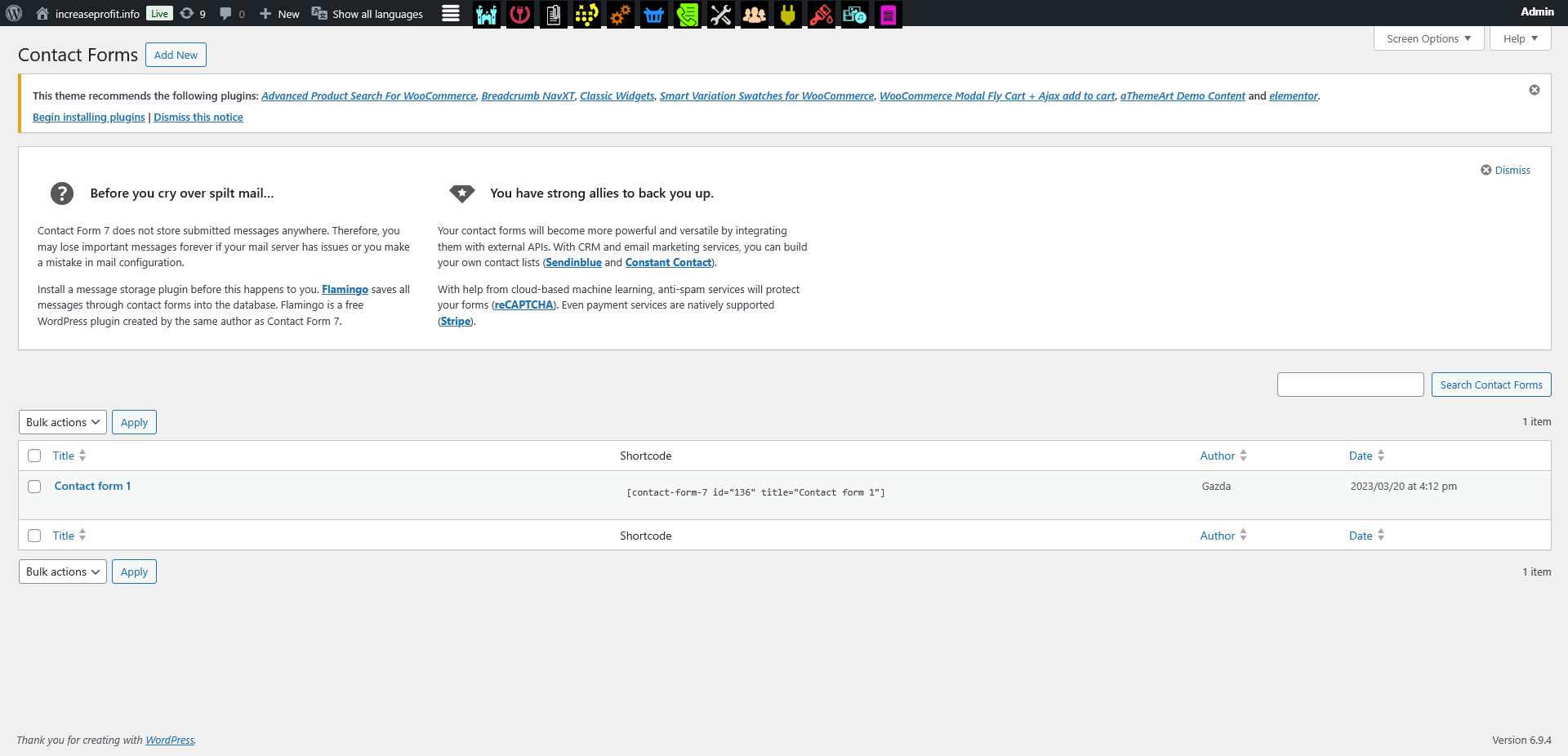Close the plugin recommendation notice X
Viewport: 1568px width, 756px height.
point(1535,90)
